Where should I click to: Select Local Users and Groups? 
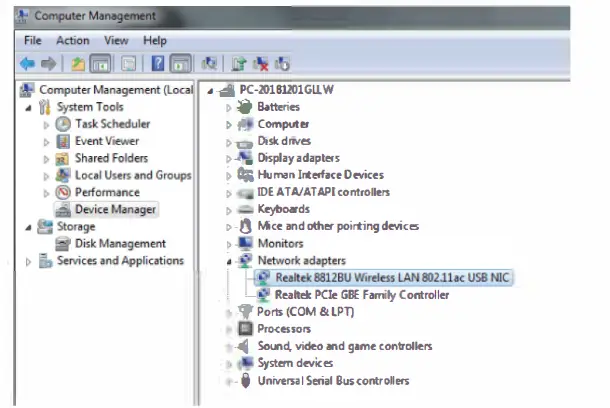click(133, 175)
